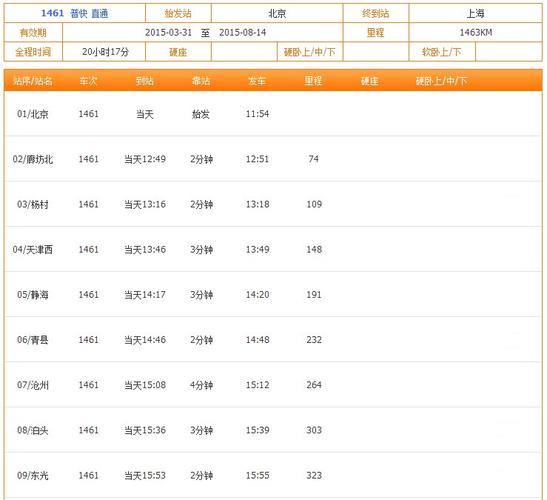This screenshot has height=500, width=547.
Task: Select total mileage 1463KM
Action: [476, 32]
